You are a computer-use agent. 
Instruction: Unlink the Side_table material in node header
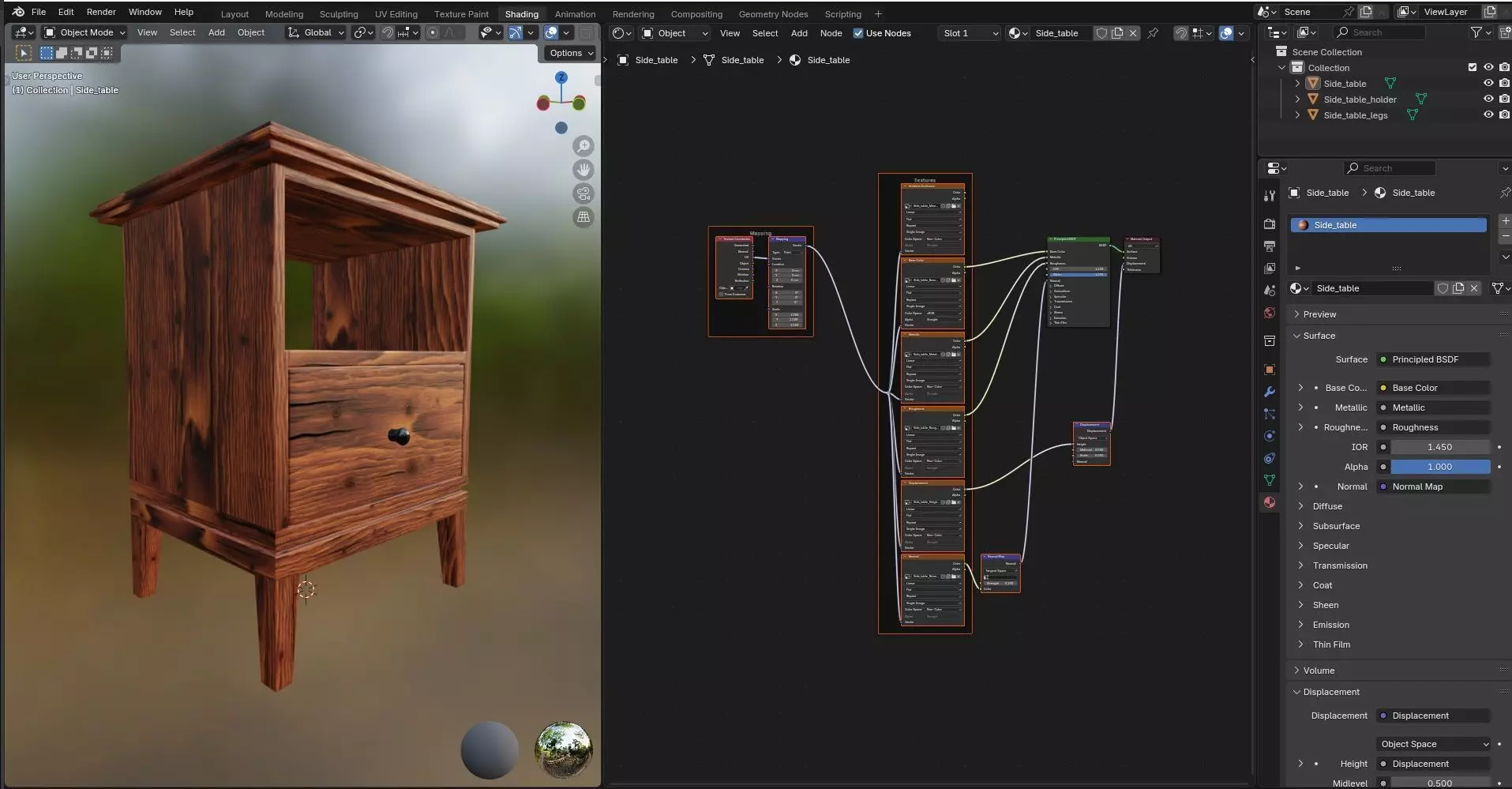(x=1133, y=33)
